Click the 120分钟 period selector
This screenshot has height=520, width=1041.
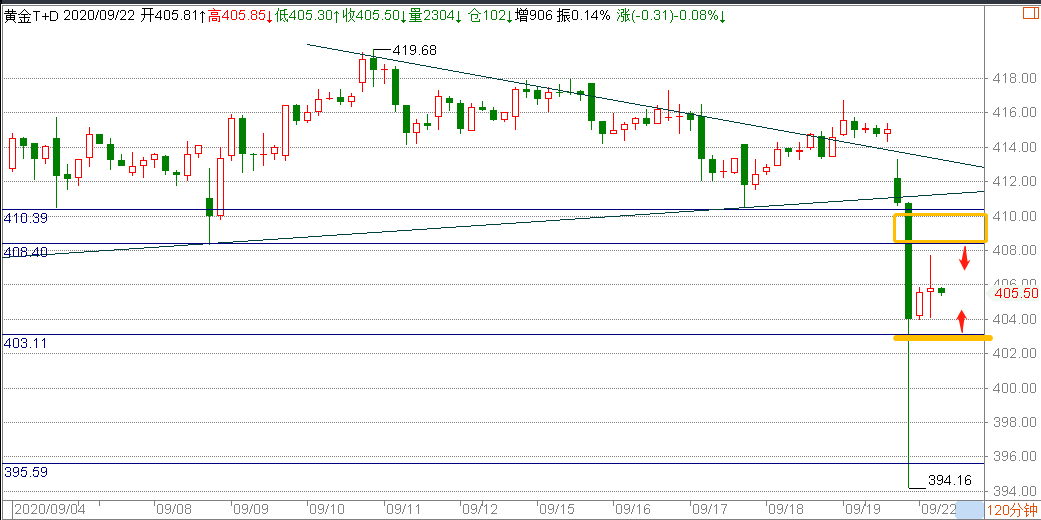click(1014, 511)
